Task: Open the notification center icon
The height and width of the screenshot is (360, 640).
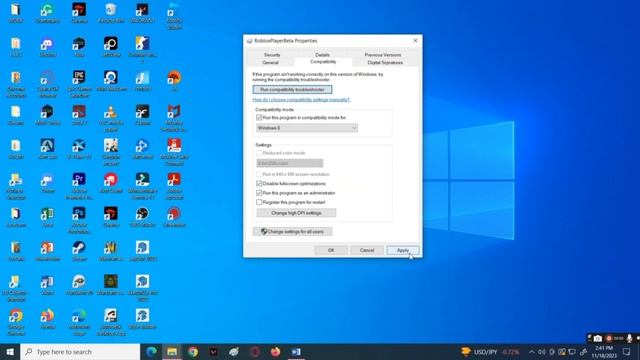Action: pyautogui.click(x=627, y=352)
